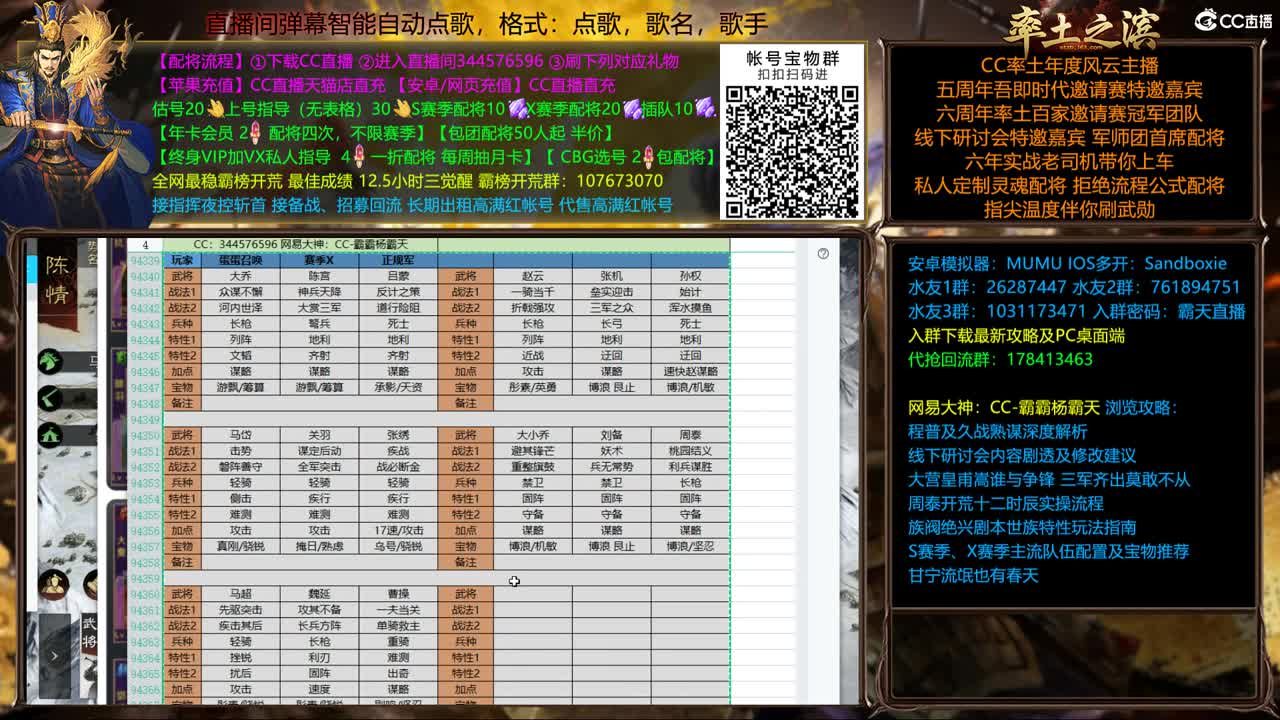Image resolution: width=1280 pixels, height=720 pixels.
Task: Select the cell 战必断金
Action: (398, 467)
